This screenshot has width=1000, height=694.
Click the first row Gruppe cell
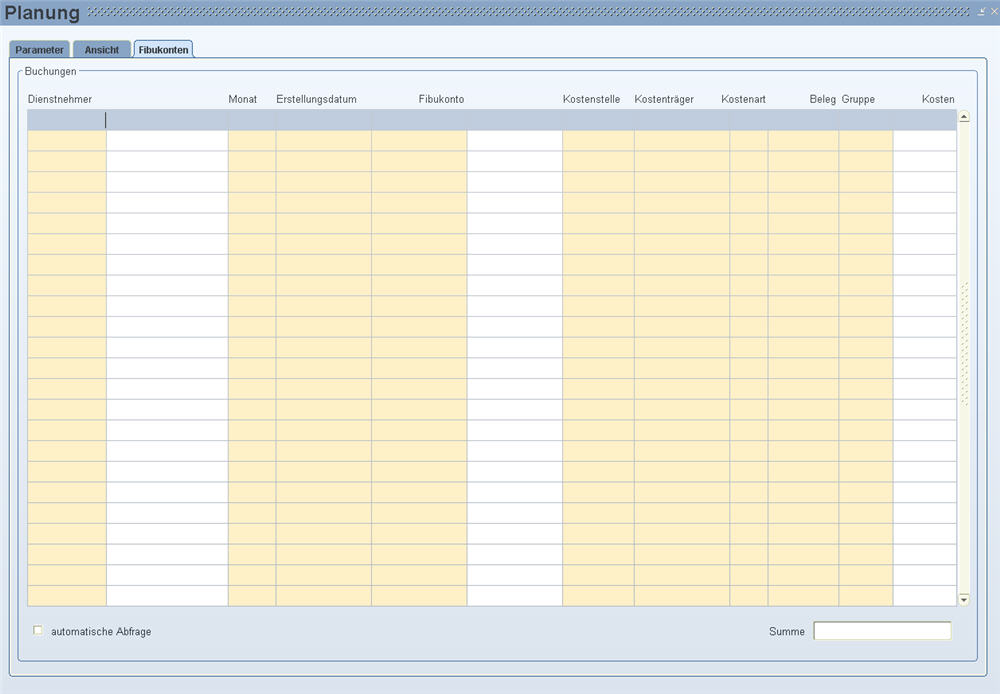pyautogui.click(x=865, y=120)
